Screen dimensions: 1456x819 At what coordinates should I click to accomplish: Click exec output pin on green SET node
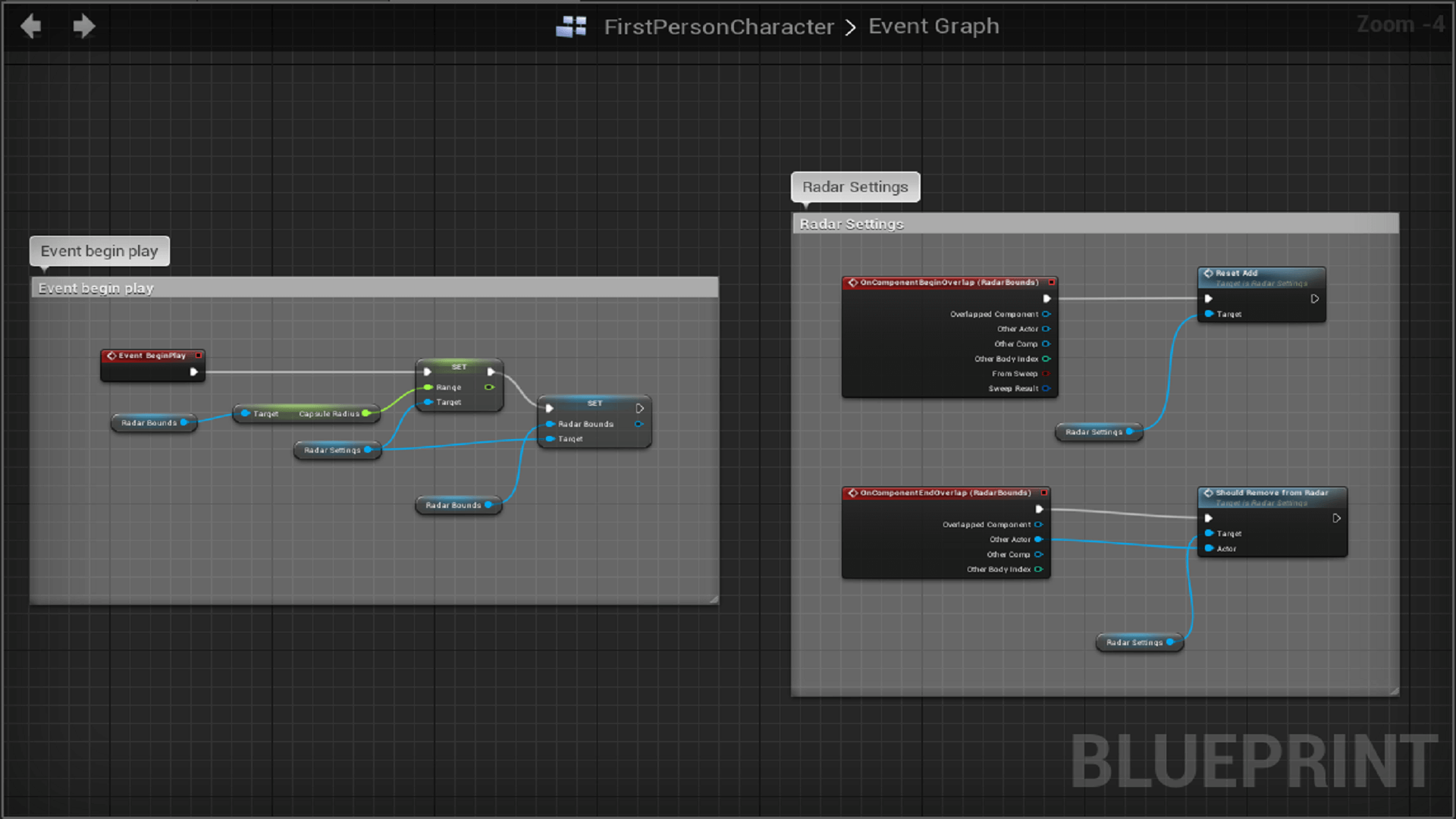pyautogui.click(x=491, y=372)
